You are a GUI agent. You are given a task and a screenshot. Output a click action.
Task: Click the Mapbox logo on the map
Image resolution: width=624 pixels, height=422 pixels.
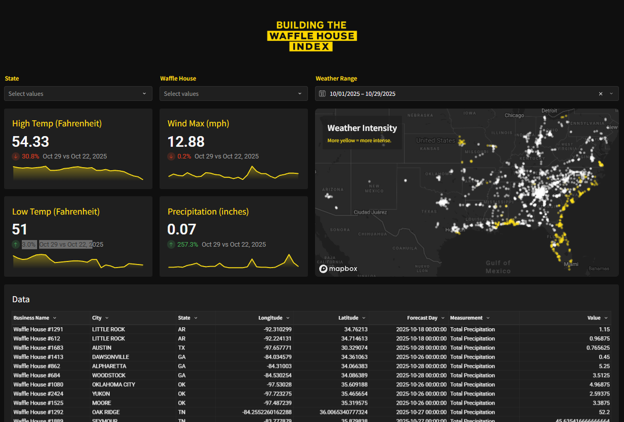[338, 268]
